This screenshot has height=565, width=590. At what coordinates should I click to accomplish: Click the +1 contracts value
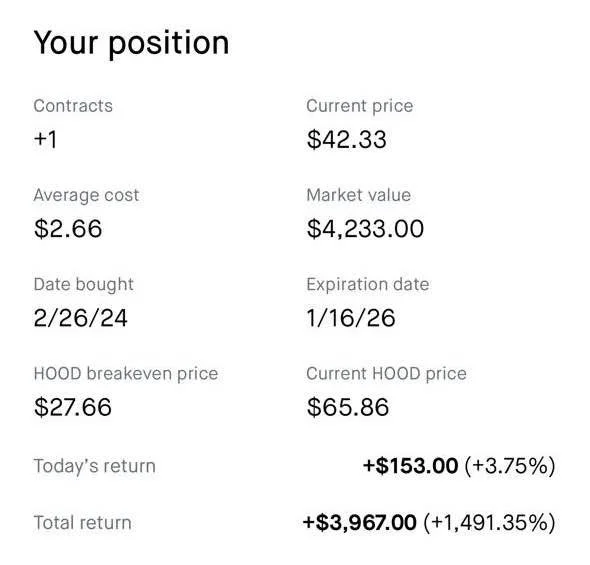click(45, 139)
